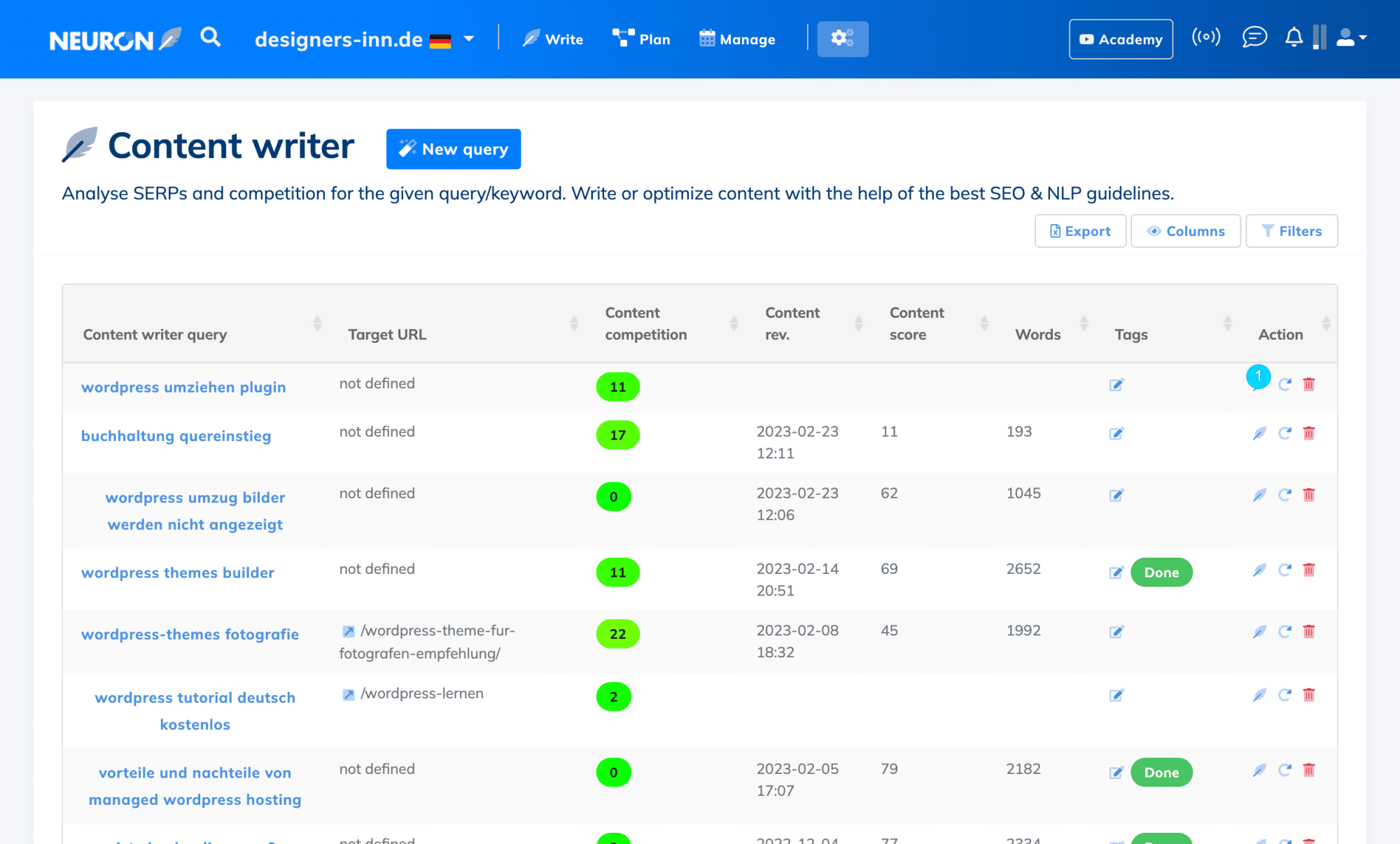
Task: Delete wordpress tutorial deutsch kostenlos query
Action: coord(1309,694)
